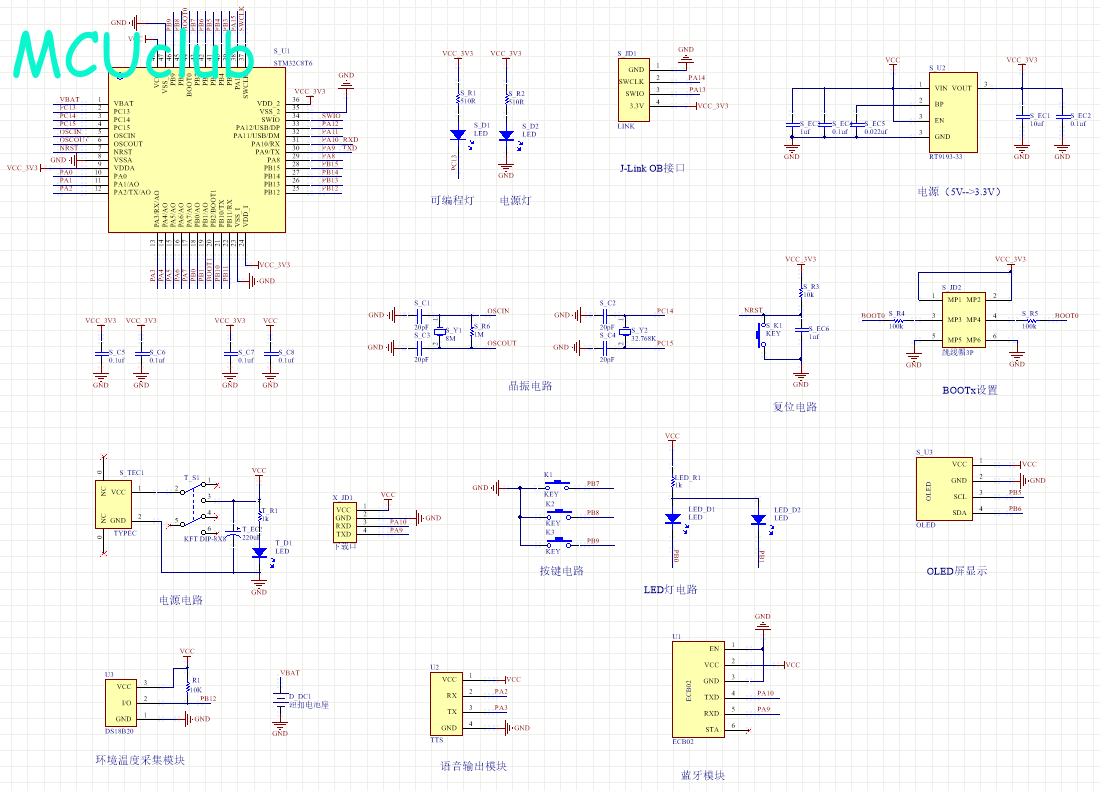Select the S_JD1 LINK connector block
The width and height of the screenshot is (1100, 791).
click(633, 90)
